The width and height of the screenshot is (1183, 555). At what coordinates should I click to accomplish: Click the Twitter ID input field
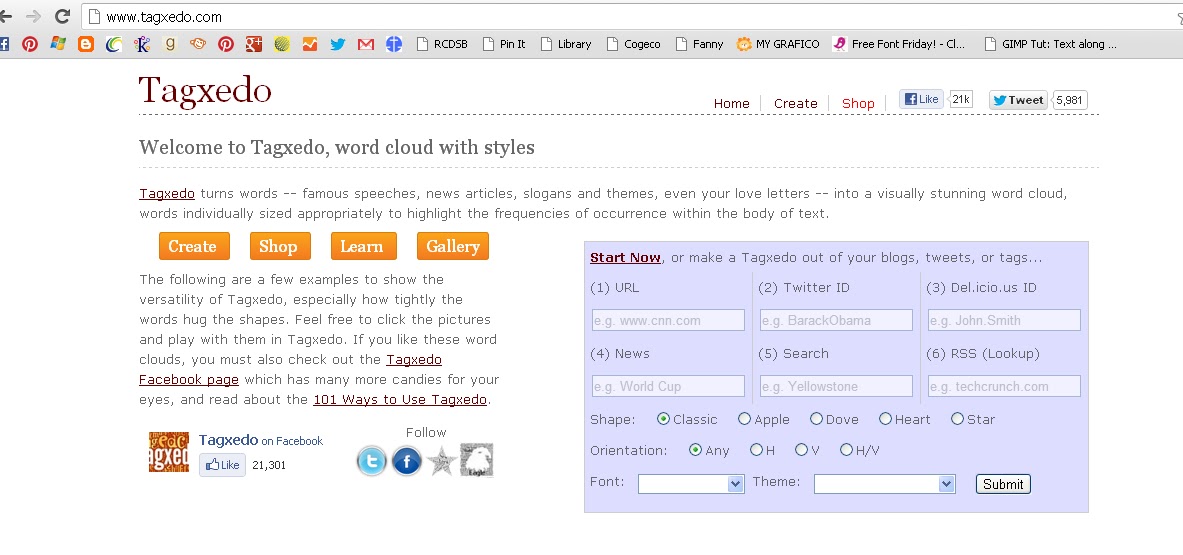[836, 320]
